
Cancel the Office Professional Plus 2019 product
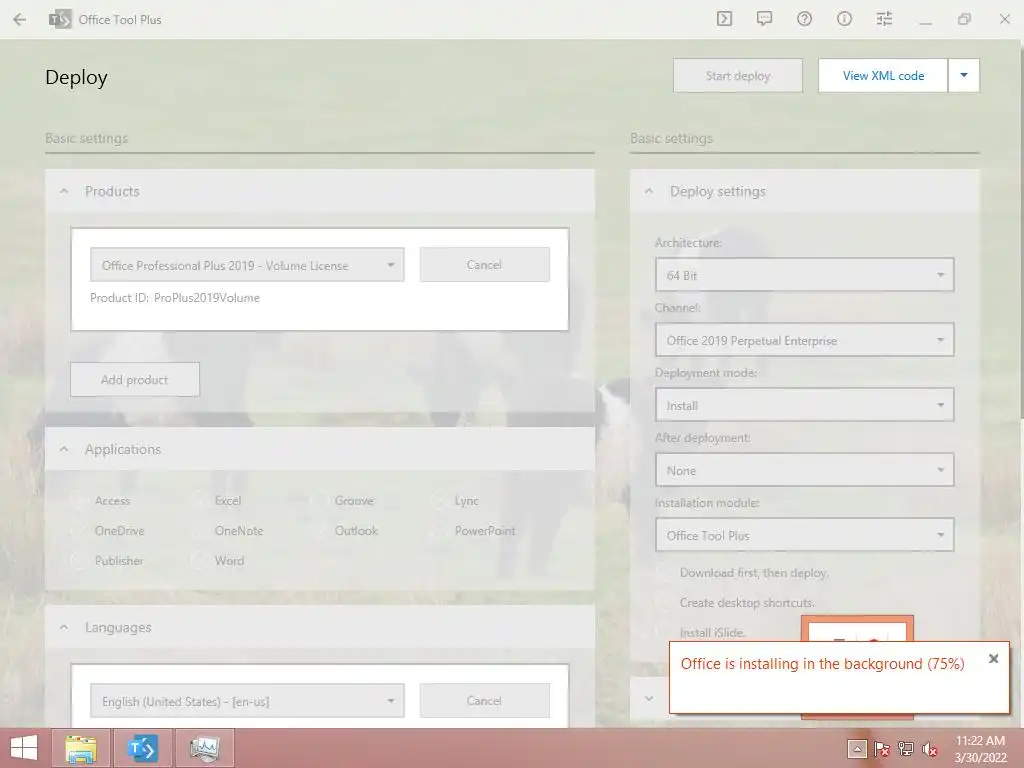click(485, 264)
